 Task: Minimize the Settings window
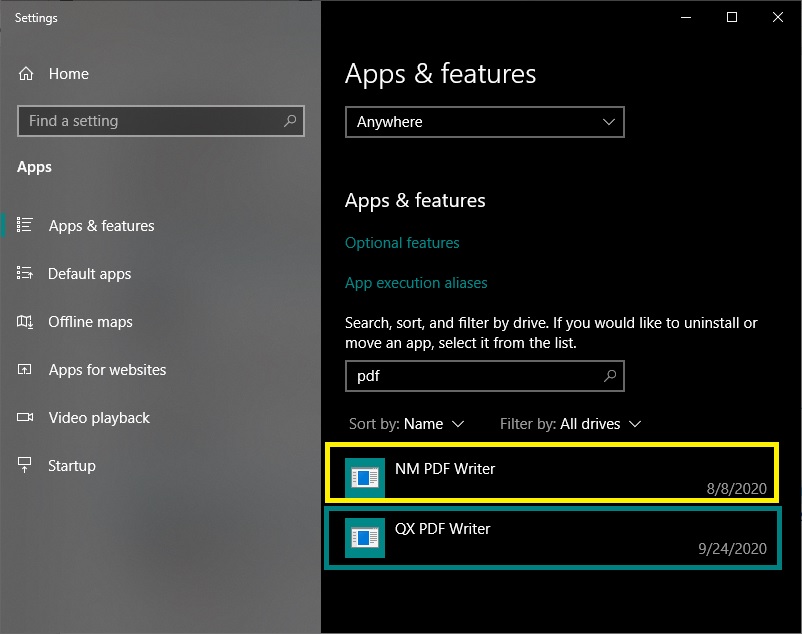[x=686, y=17]
